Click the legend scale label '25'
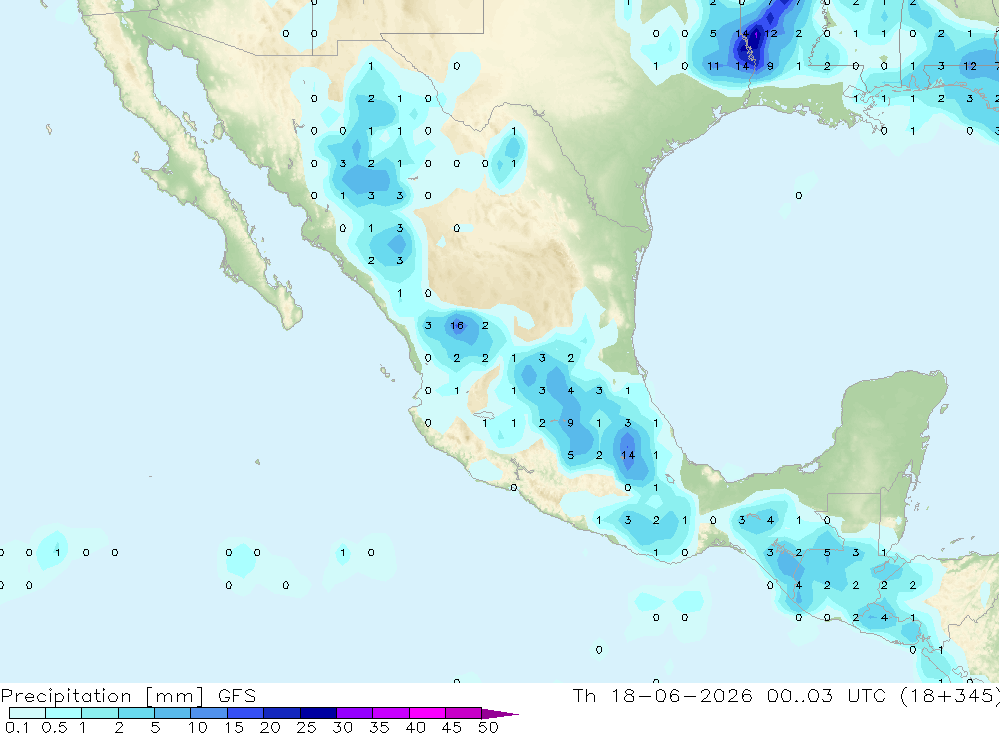The width and height of the screenshot is (1000, 733). (306, 727)
